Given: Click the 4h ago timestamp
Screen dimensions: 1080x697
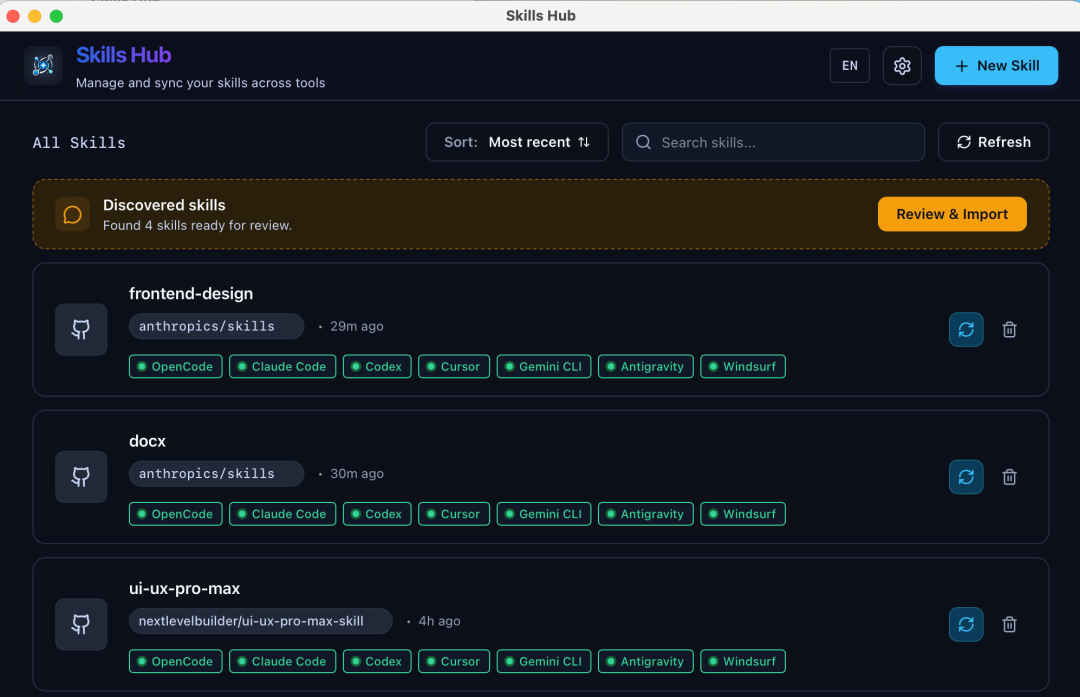Looking at the screenshot, I should point(439,621).
